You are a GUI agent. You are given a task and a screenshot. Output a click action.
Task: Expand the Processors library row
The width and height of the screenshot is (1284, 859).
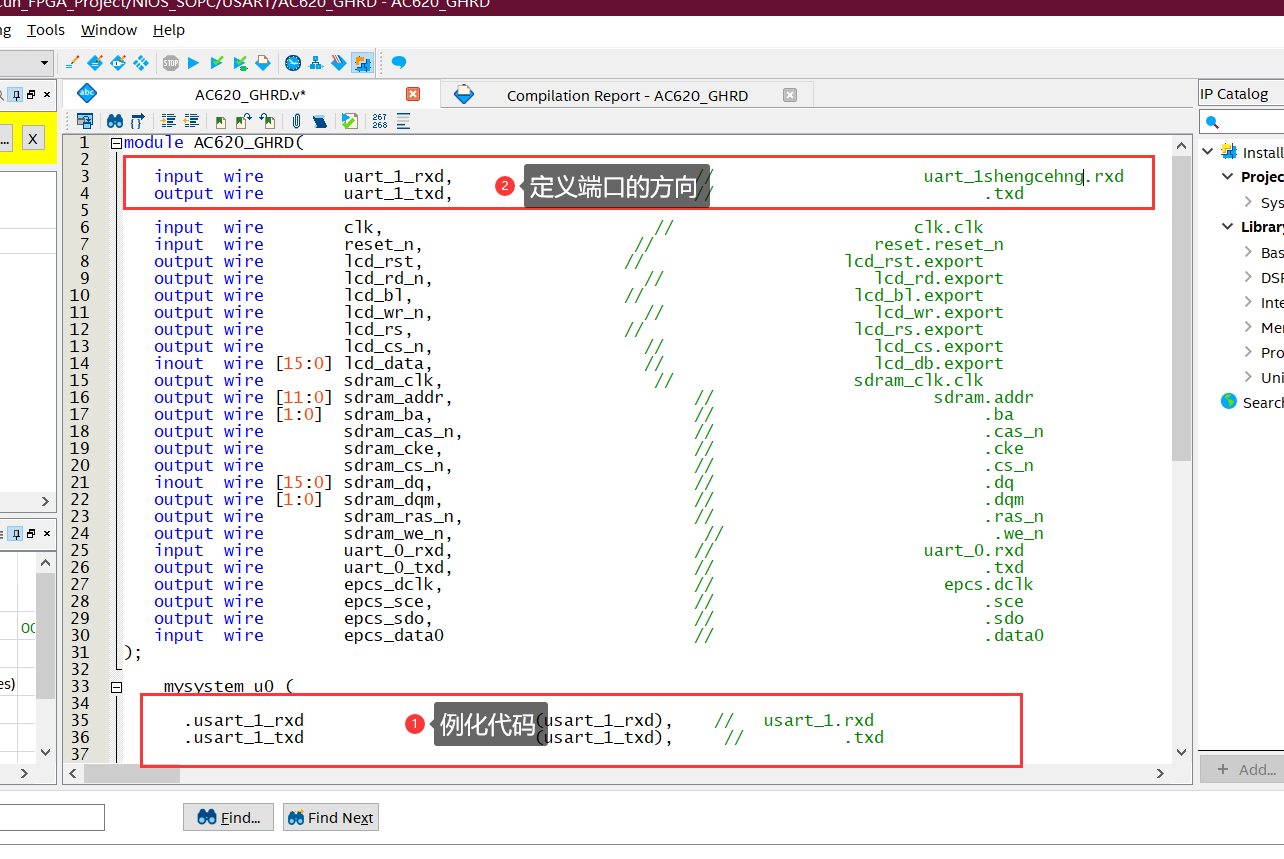[x=1248, y=352]
